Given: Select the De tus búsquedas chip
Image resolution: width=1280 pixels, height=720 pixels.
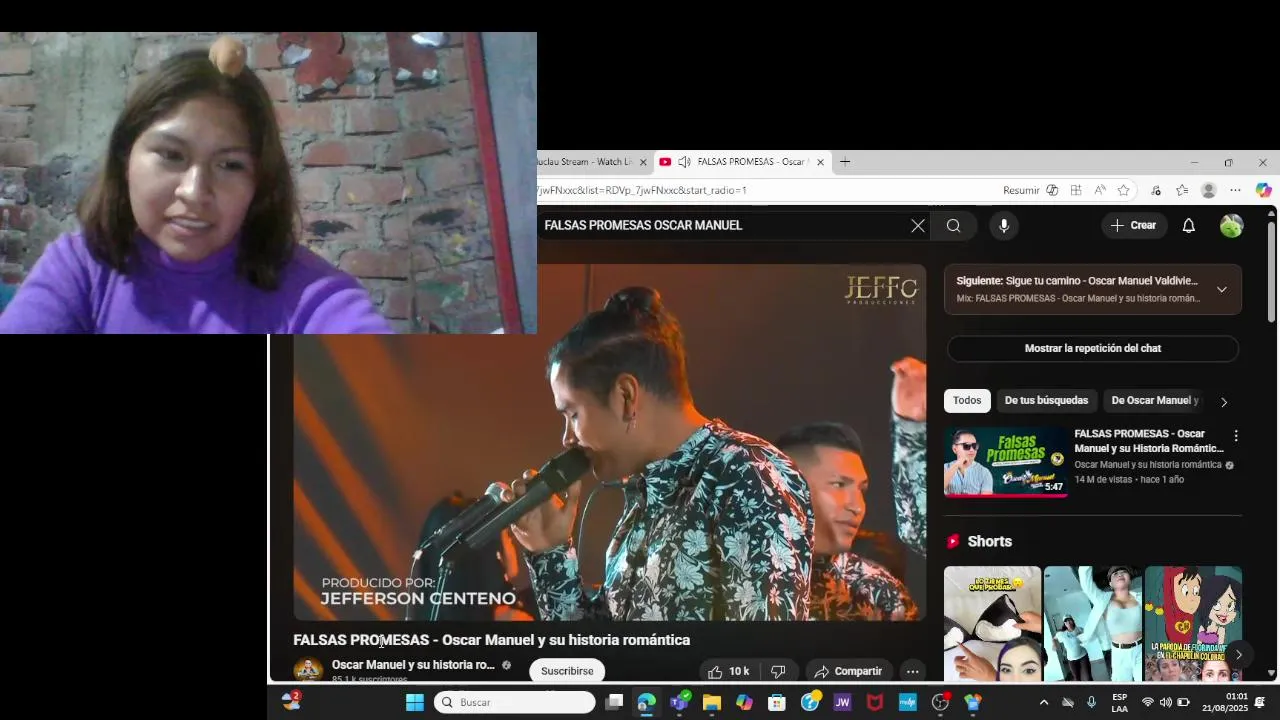Looking at the screenshot, I should tap(1046, 401).
